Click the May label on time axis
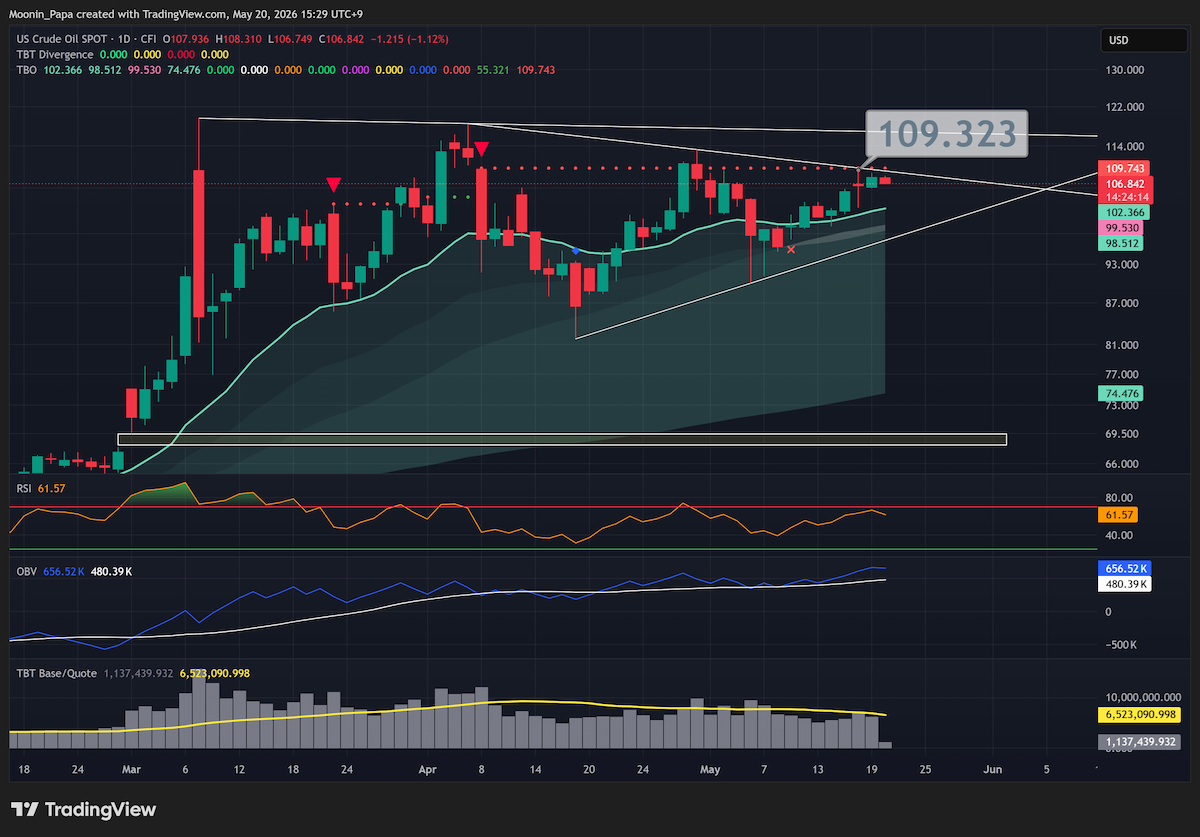 click(710, 770)
